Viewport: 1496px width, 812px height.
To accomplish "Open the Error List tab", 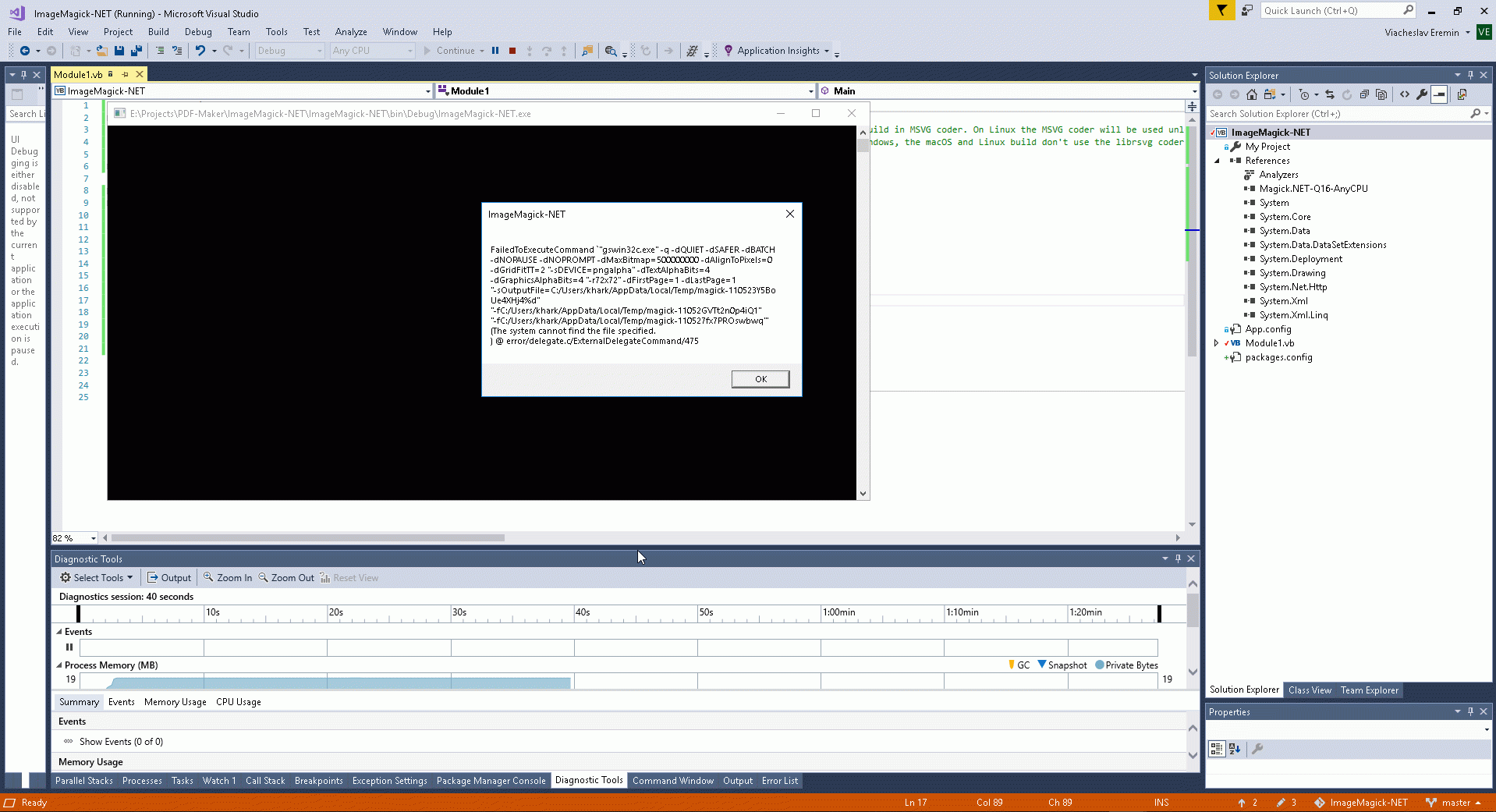I will [x=780, y=781].
